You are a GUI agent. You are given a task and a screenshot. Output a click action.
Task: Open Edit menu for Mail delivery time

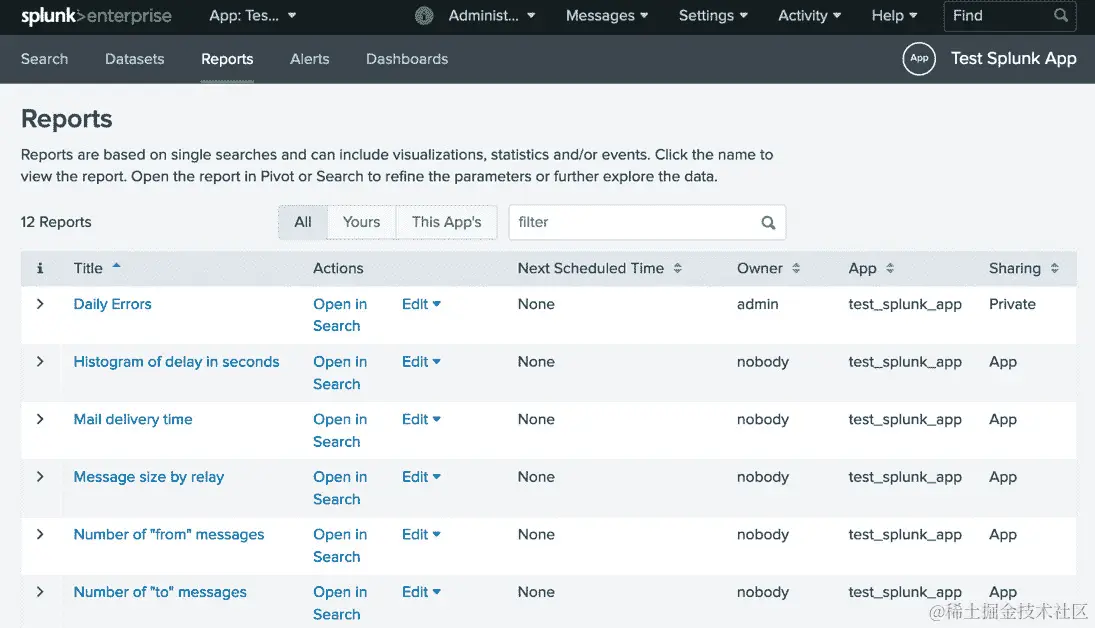coord(421,419)
